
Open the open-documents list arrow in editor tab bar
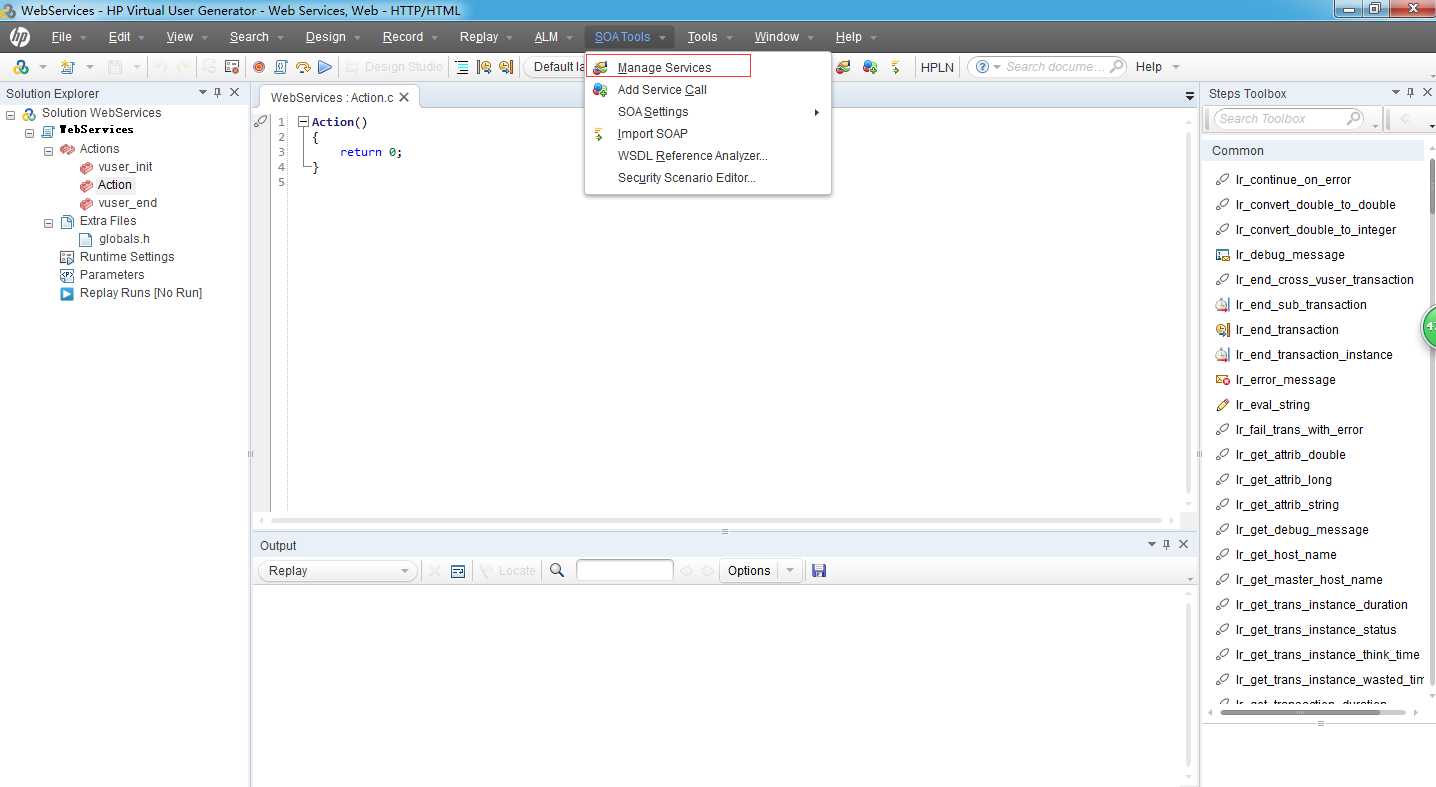(1189, 96)
